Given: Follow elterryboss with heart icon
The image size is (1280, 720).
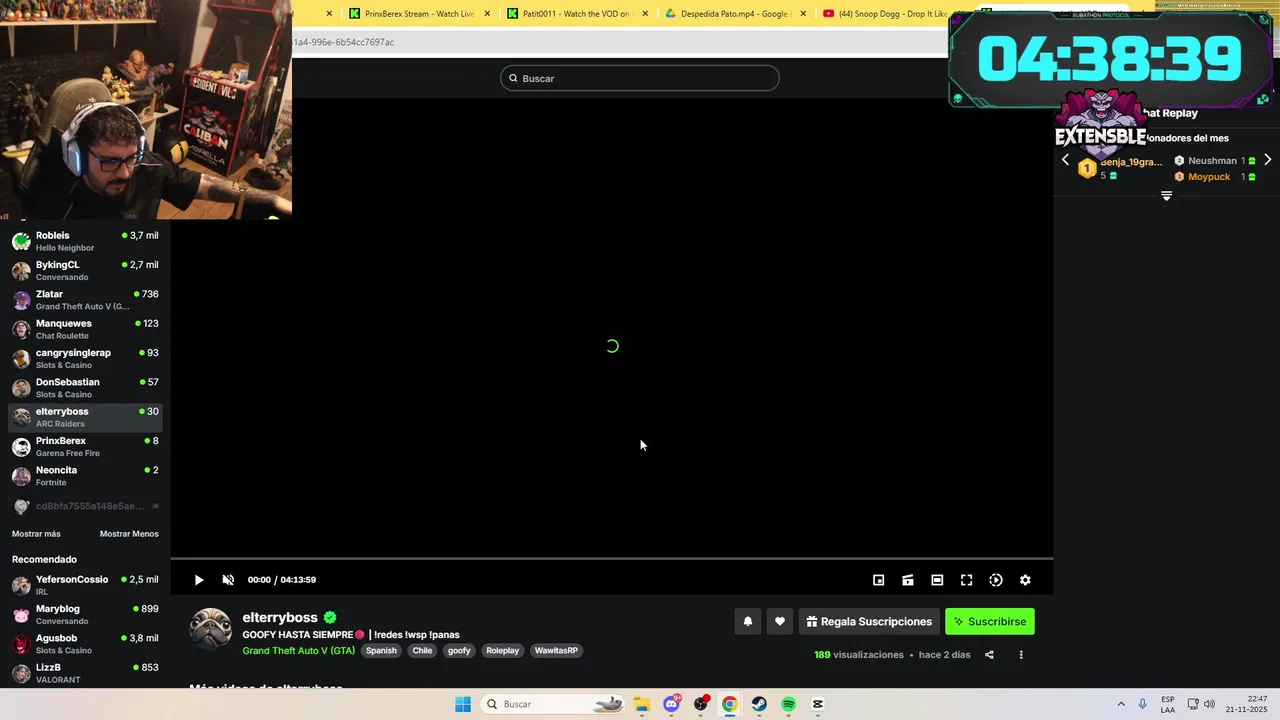Looking at the screenshot, I should pyautogui.click(x=780, y=621).
